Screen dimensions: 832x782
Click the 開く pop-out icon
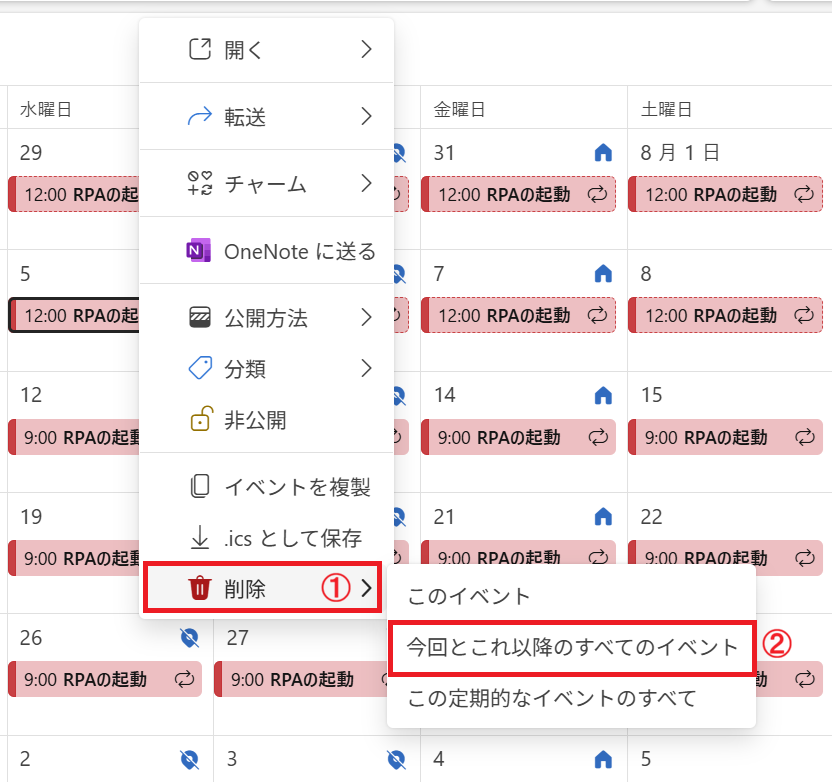(200, 49)
